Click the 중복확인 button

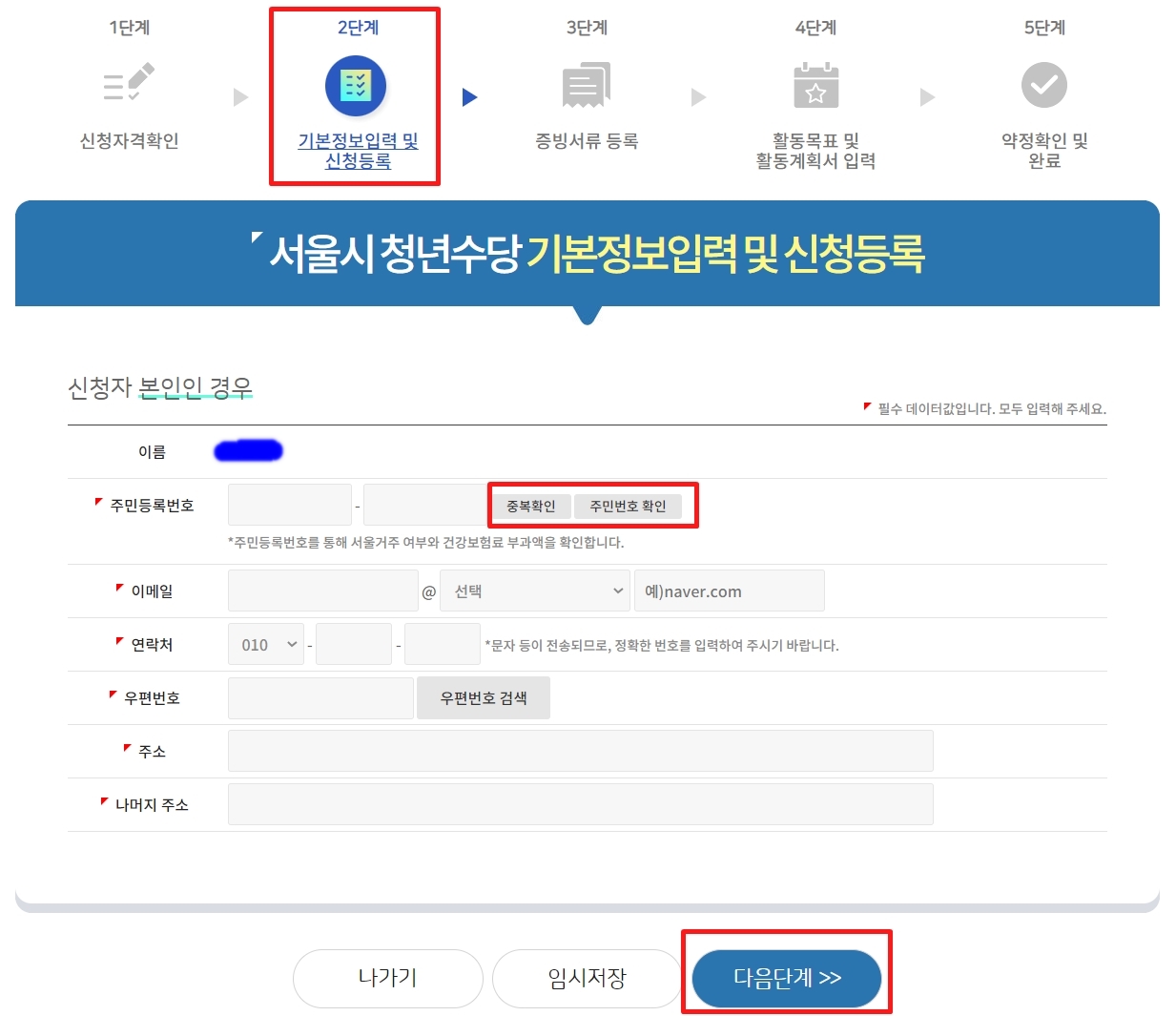coord(531,506)
